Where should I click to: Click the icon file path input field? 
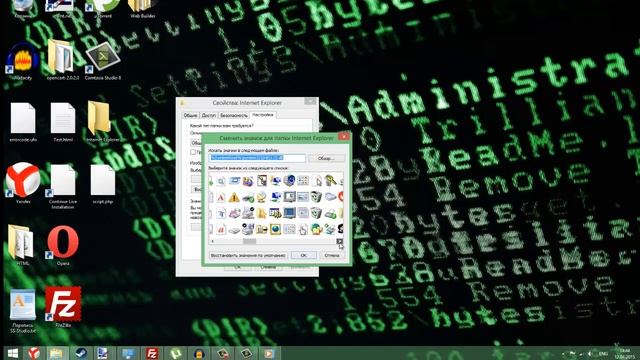click(x=257, y=158)
